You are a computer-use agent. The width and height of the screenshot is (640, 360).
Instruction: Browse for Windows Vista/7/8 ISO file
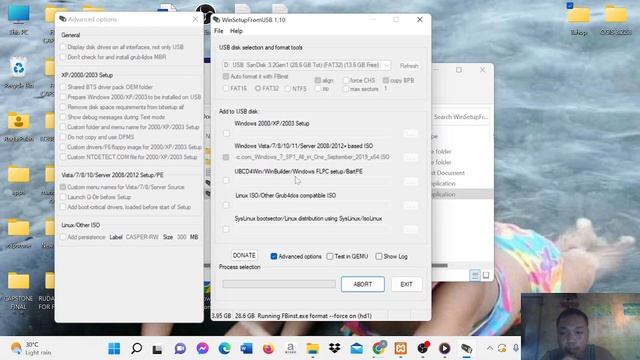coord(411,157)
